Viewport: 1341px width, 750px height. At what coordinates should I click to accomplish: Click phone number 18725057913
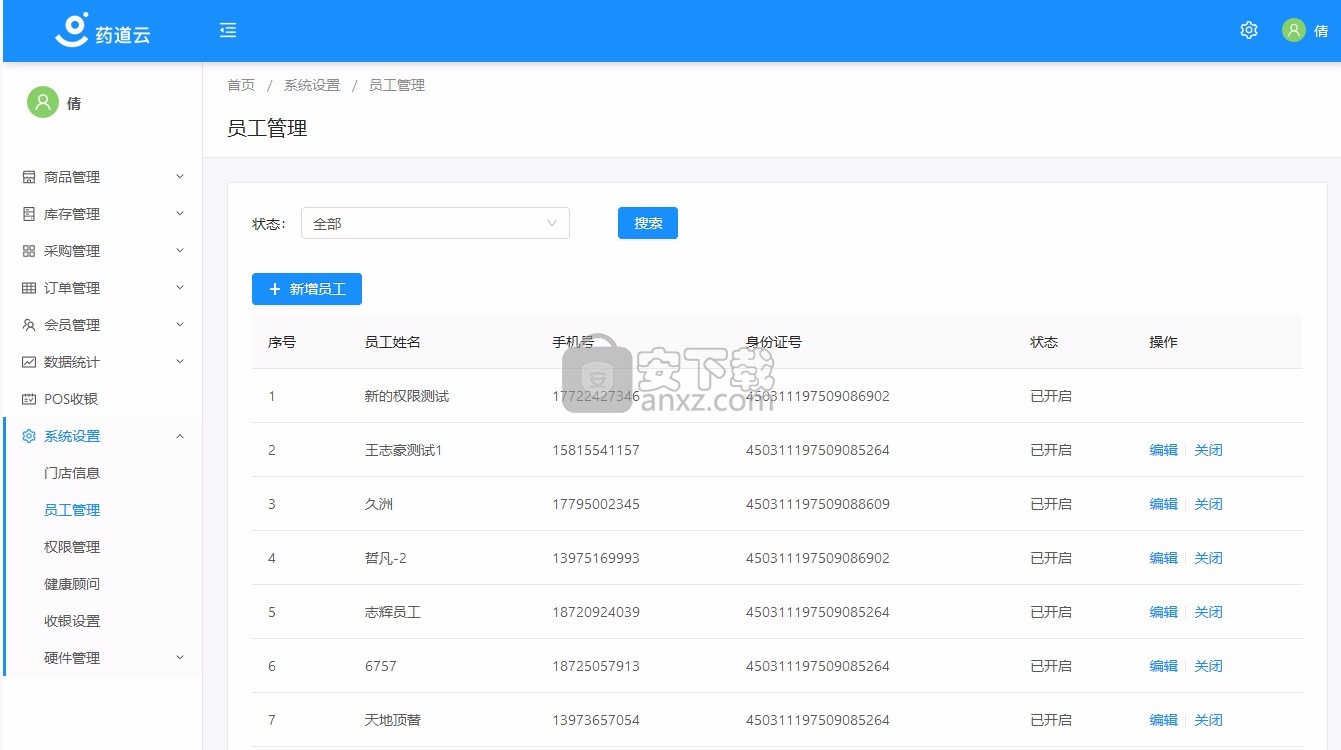point(596,666)
